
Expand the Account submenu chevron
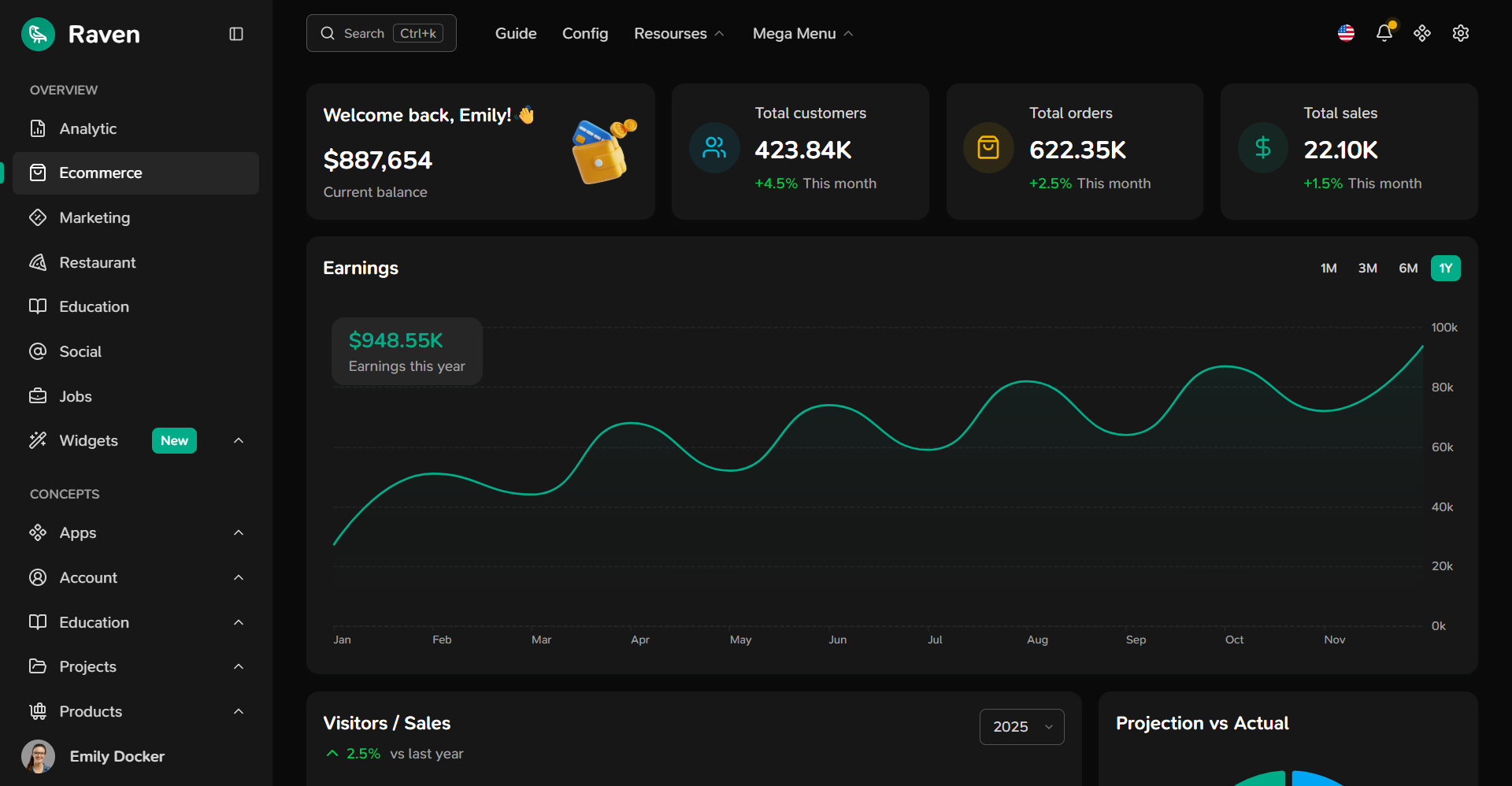point(239,577)
